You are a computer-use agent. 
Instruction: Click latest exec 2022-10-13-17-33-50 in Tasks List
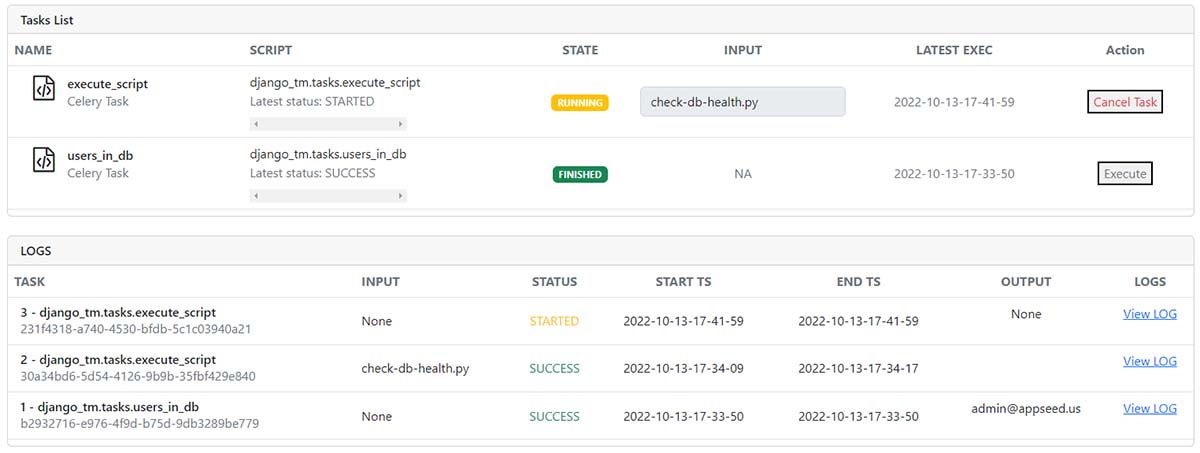(x=954, y=174)
